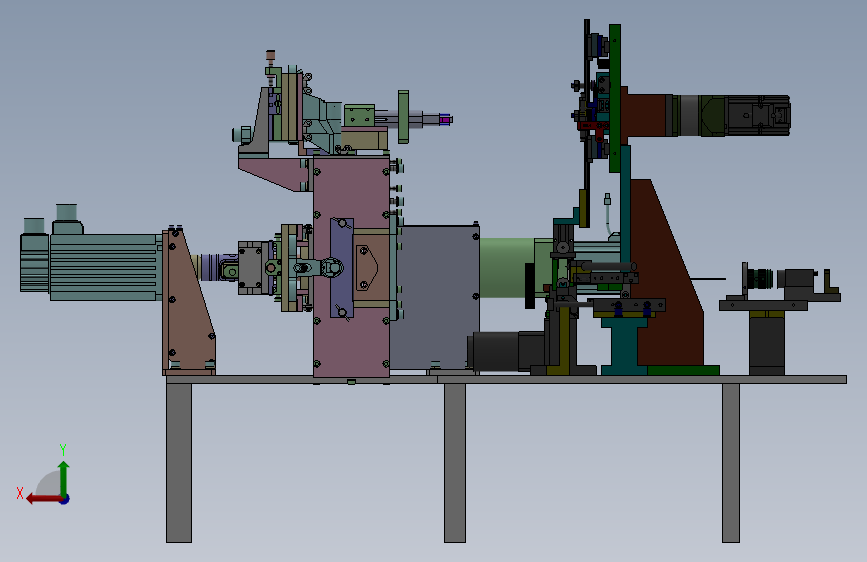The image size is (867, 562).
Task: Click the green Y axis arrow of the triad
Action: click(x=64, y=478)
